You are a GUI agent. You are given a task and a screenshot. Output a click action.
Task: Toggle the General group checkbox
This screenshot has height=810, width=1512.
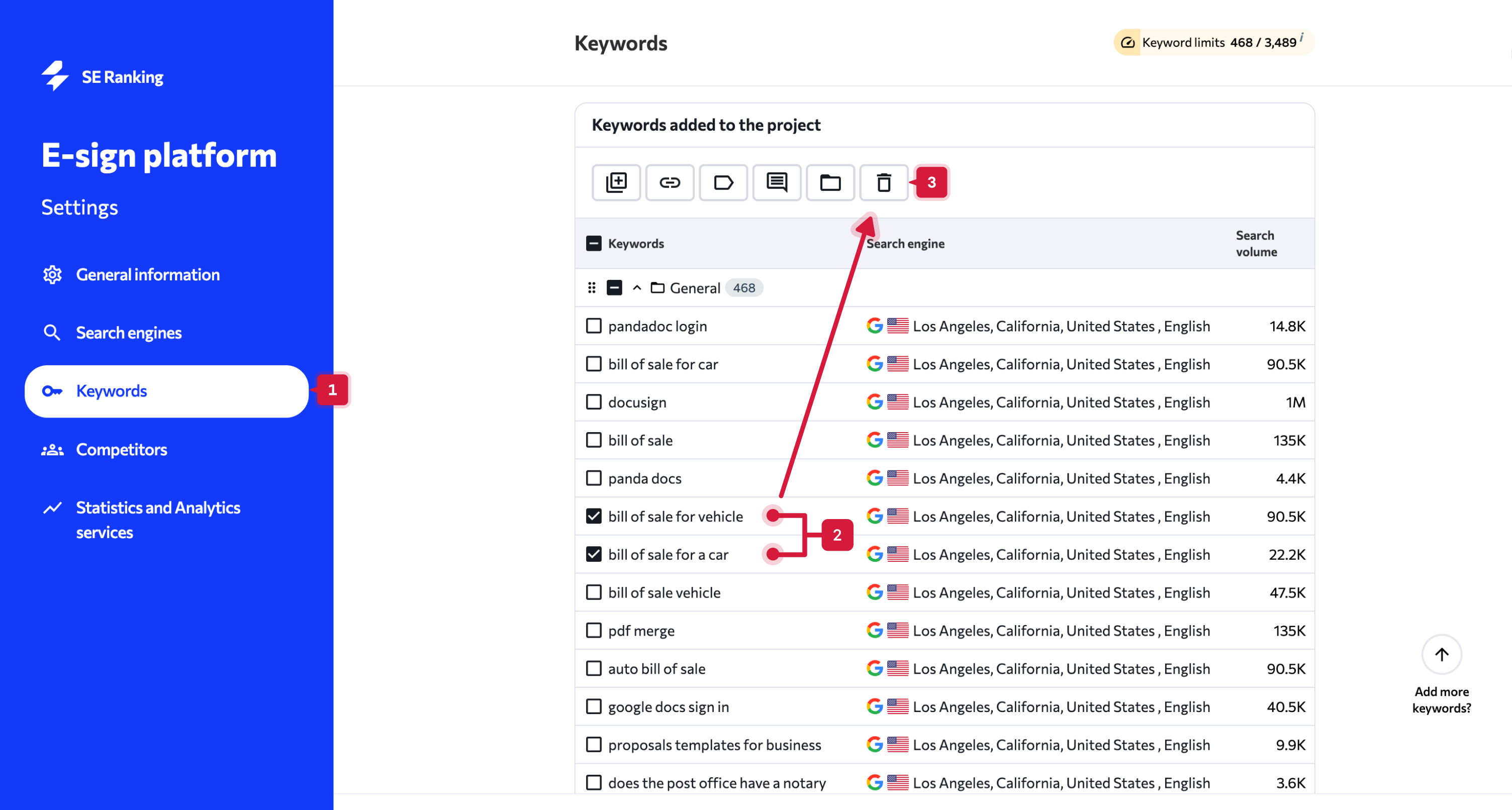(614, 287)
